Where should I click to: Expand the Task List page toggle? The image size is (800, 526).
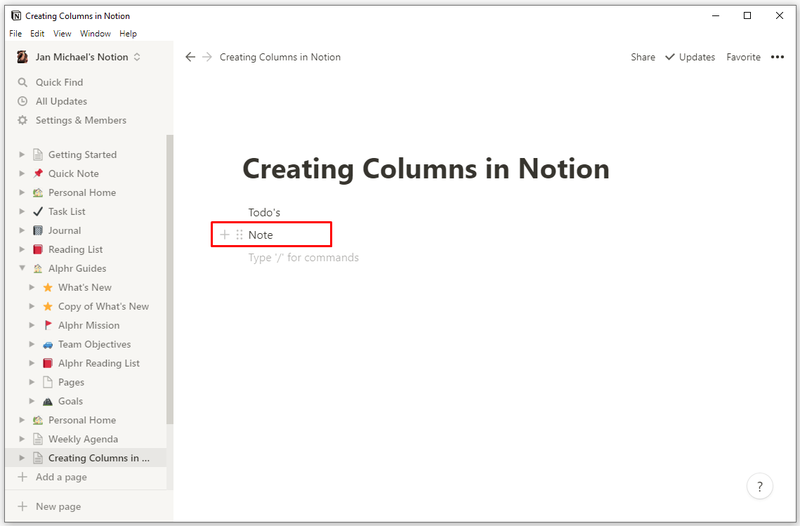(x=22, y=211)
